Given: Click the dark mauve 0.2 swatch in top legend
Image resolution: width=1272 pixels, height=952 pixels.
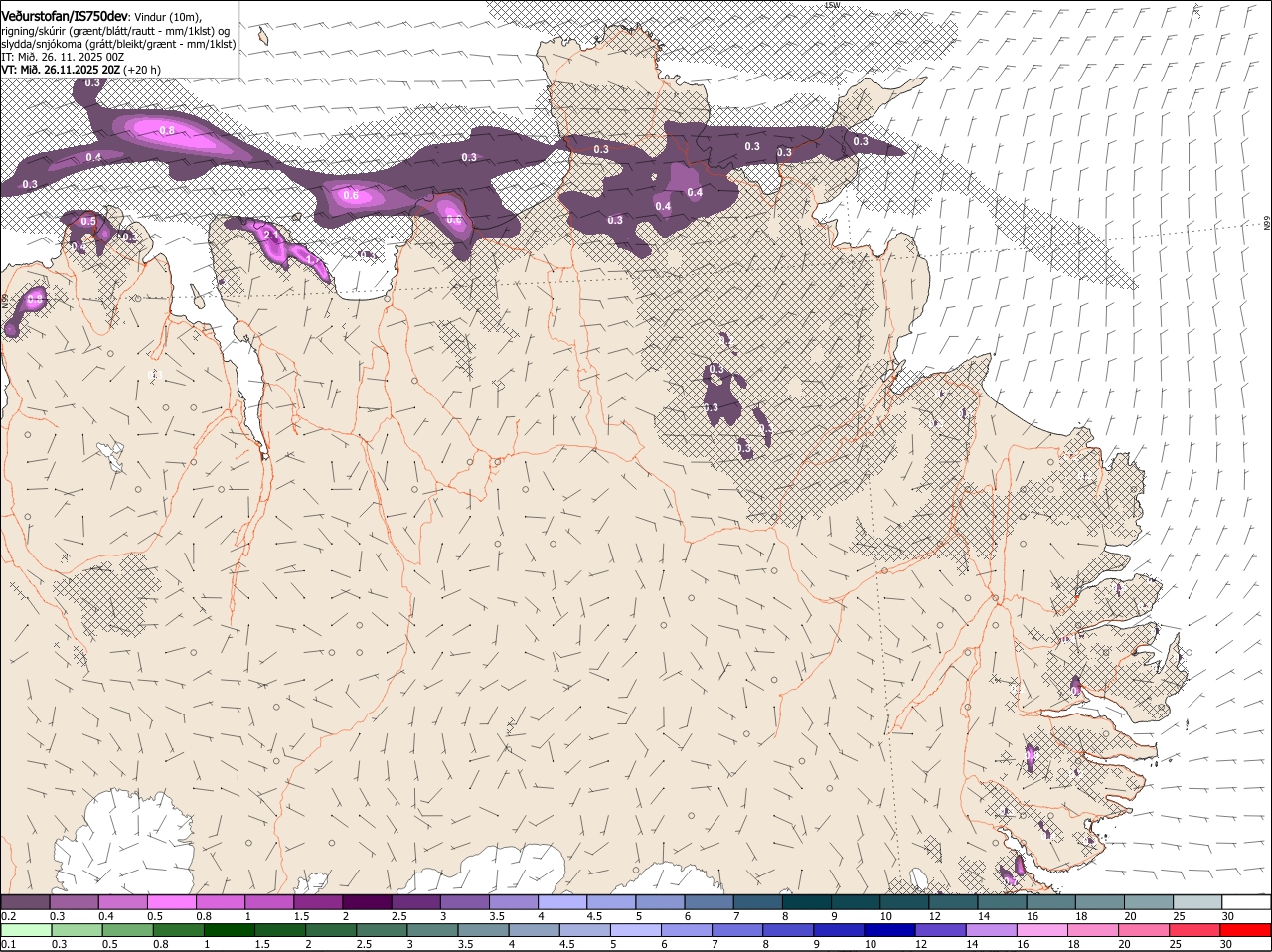Looking at the screenshot, I should click(x=25, y=901).
